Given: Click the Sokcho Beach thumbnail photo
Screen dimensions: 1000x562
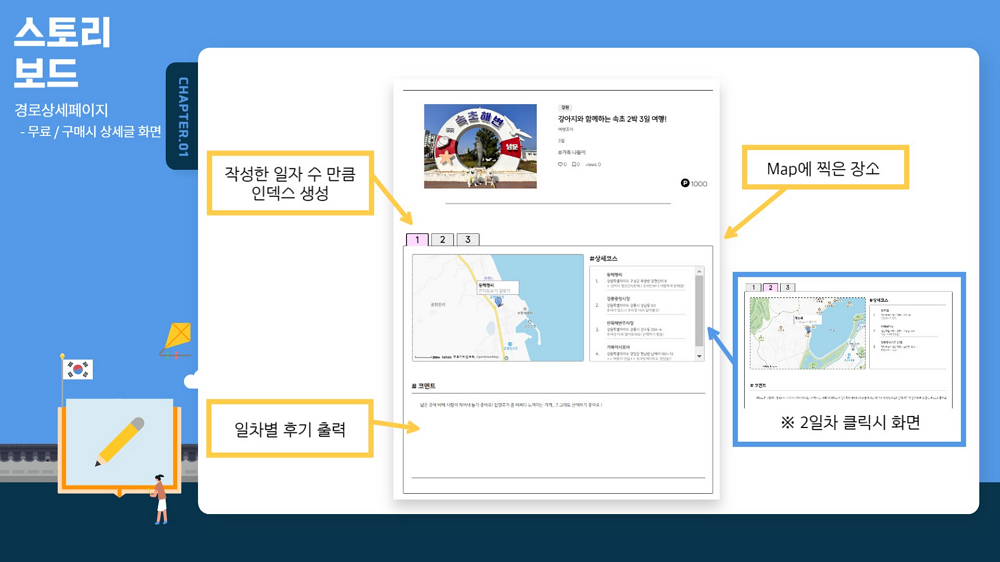Looking at the screenshot, I should coord(480,146).
